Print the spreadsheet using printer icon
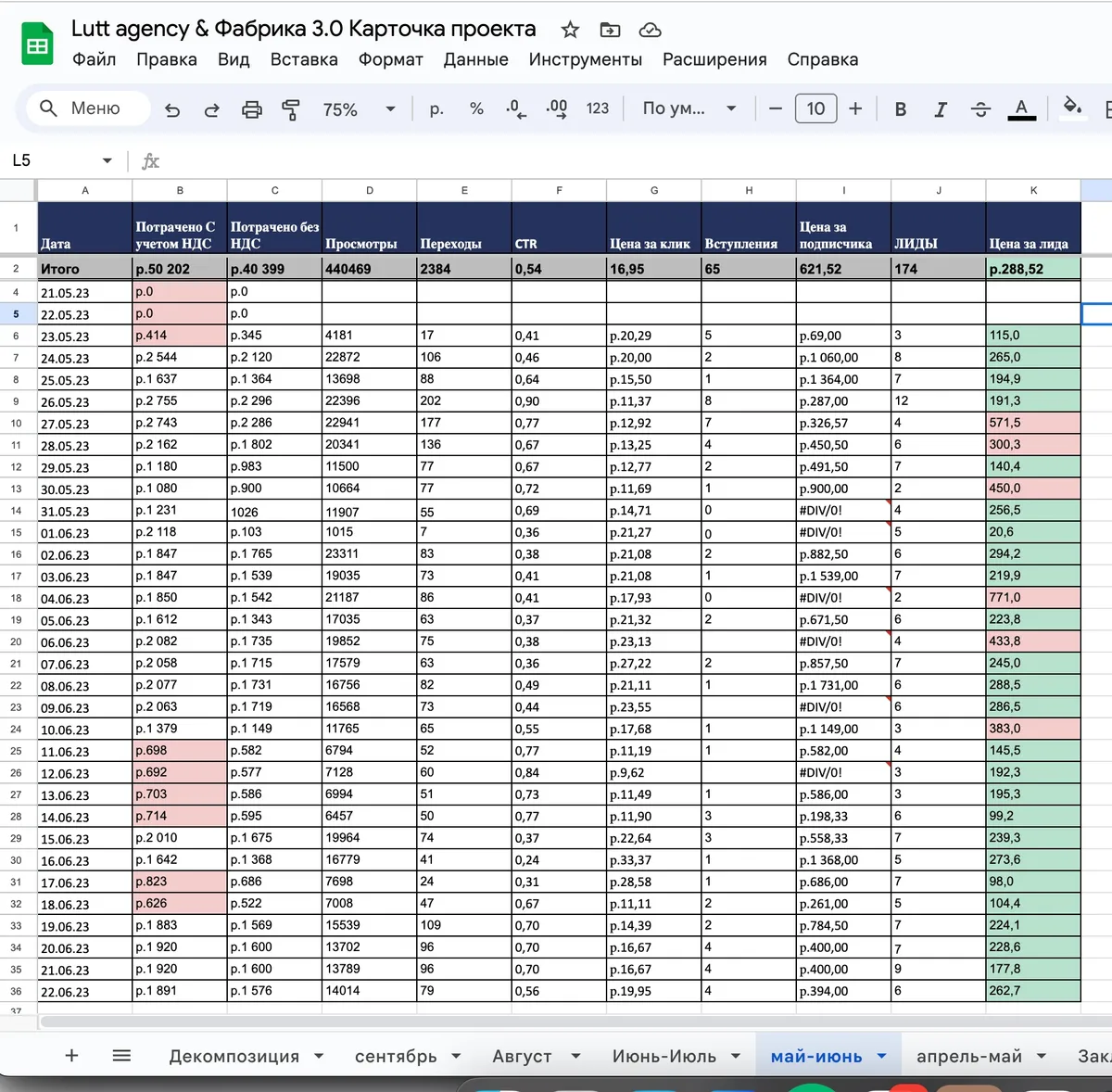Screen dimensions: 1112x1092 [252, 109]
